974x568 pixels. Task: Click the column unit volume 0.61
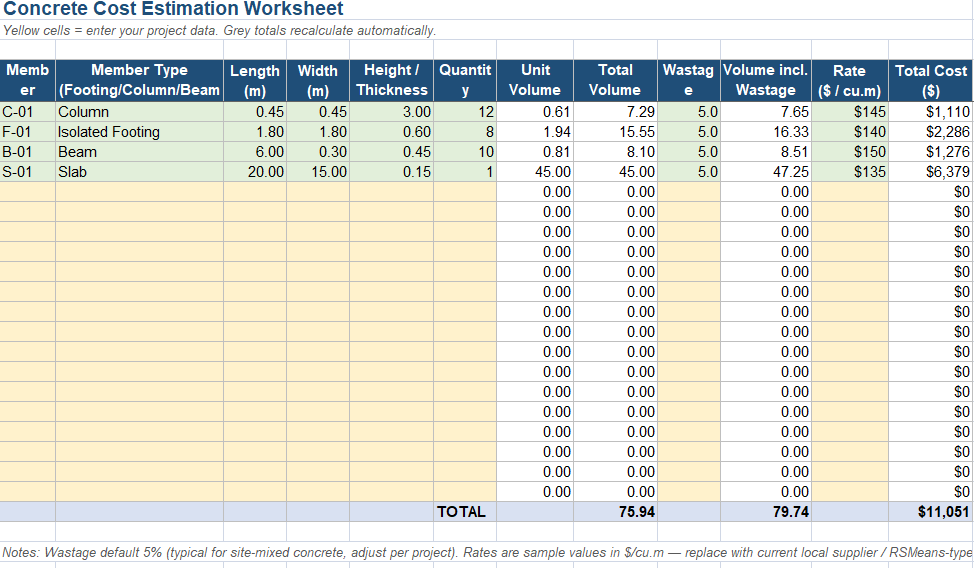[x=535, y=112]
